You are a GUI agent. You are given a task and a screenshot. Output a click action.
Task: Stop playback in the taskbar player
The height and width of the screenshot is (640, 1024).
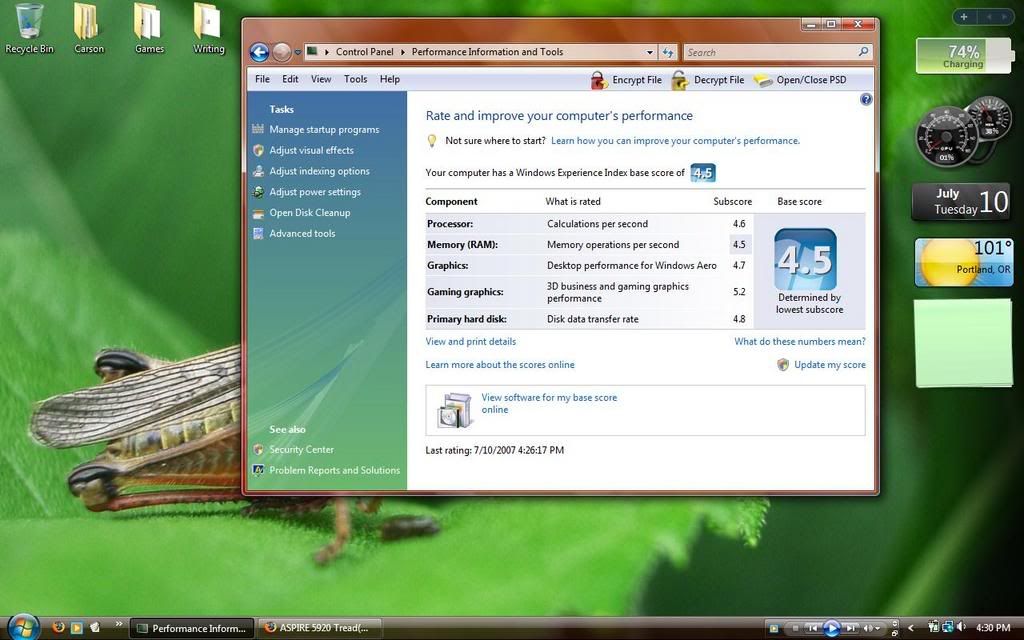coord(795,628)
